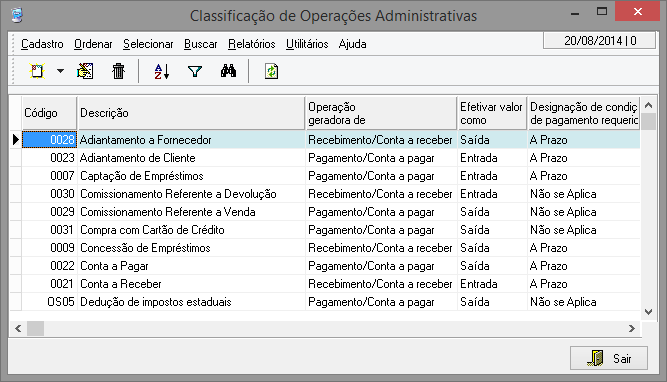Open the Ajuda menu
This screenshot has width=667, height=382.
[x=352, y=44]
